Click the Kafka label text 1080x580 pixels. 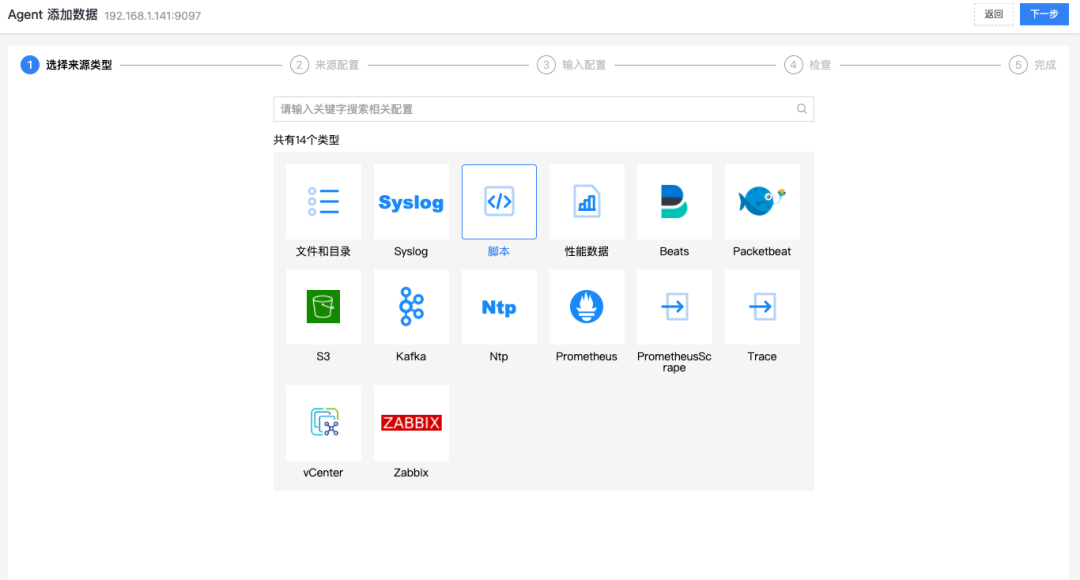coord(411,356)
